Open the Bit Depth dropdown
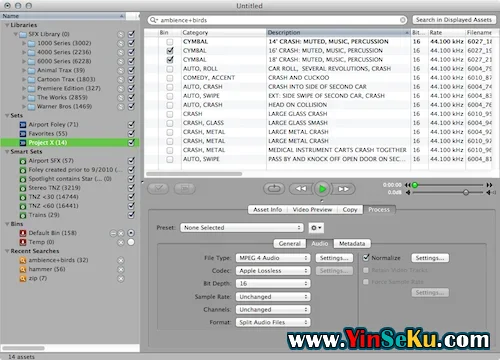The image size is (500, 360). point(273,284)
